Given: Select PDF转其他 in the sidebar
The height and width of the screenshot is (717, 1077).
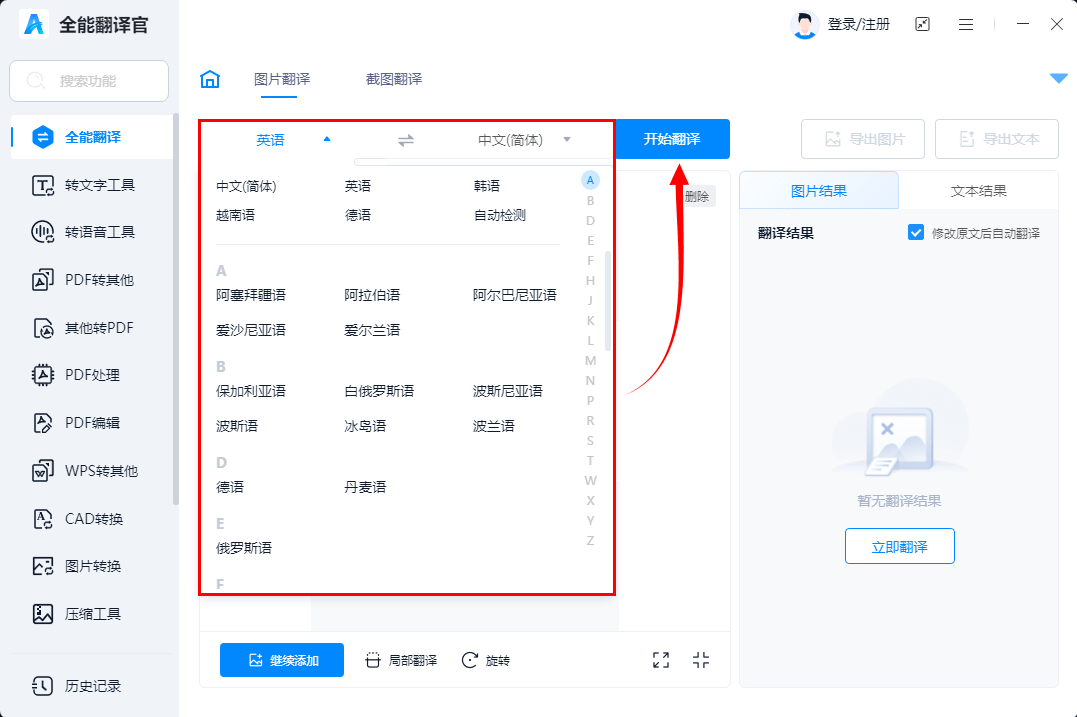Looking at the screenshot, I should (x=88, y=280).
